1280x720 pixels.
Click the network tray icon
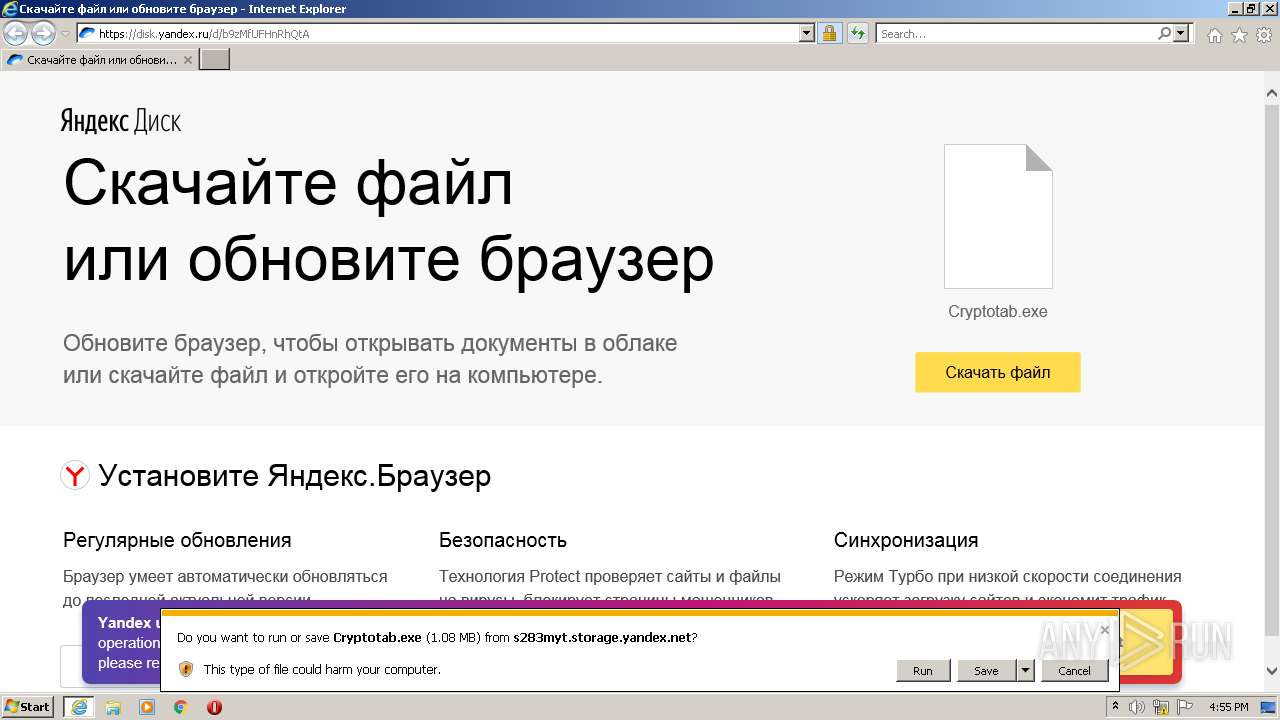(x=1160, y=707)
